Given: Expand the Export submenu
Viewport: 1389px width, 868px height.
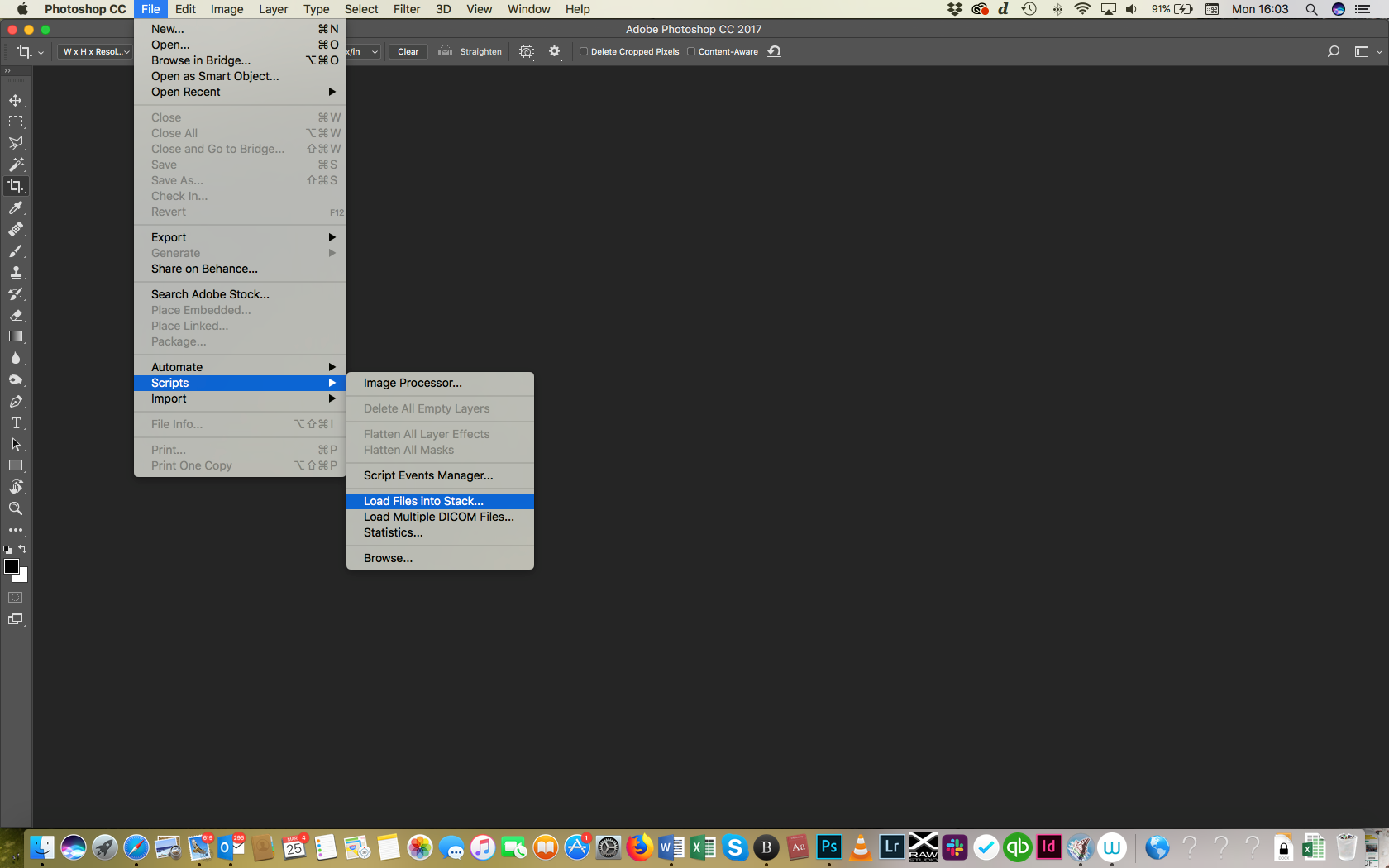Looking at the screenshot, I should coord(240,237).
